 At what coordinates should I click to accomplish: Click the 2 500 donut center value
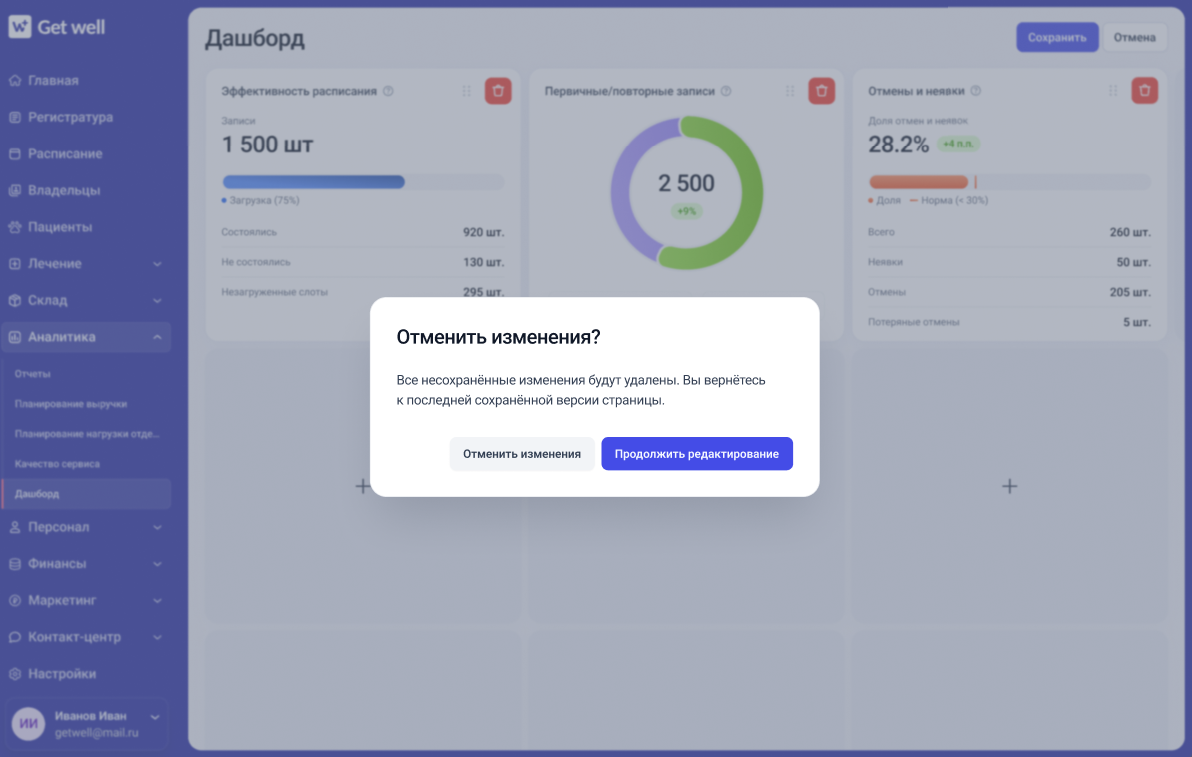point(686,183)
